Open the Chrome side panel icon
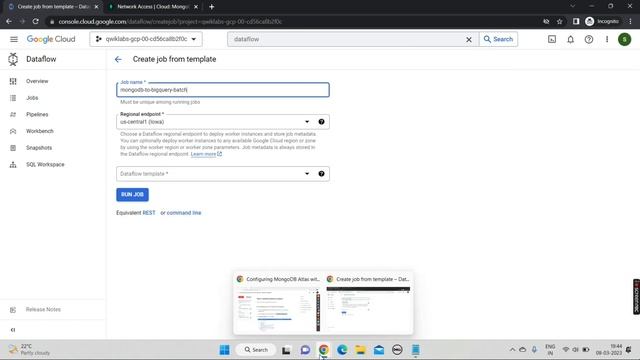Screen dimensions: 640x360 click(576, 21)
